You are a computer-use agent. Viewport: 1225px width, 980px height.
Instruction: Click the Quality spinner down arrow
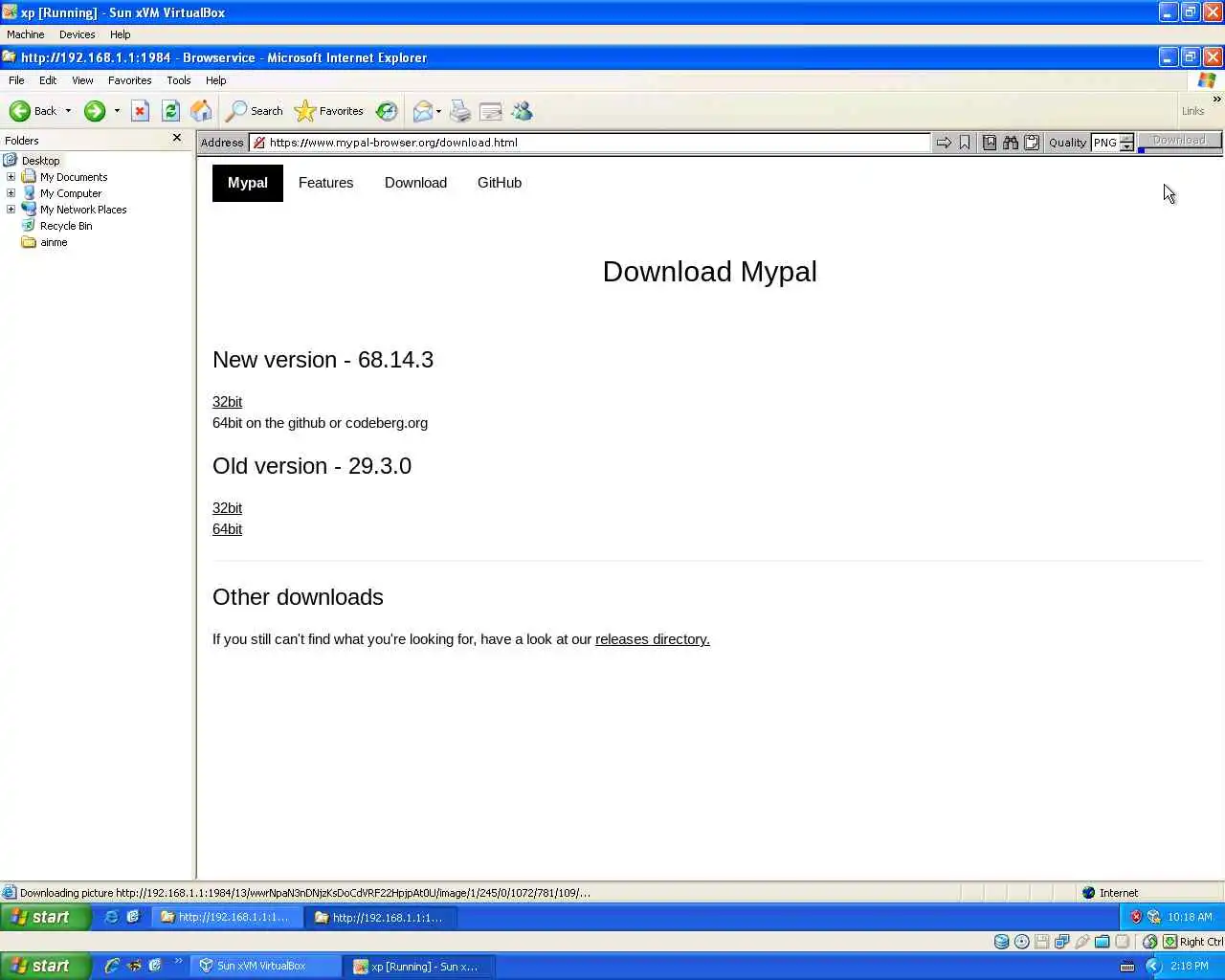(1126, 147)
